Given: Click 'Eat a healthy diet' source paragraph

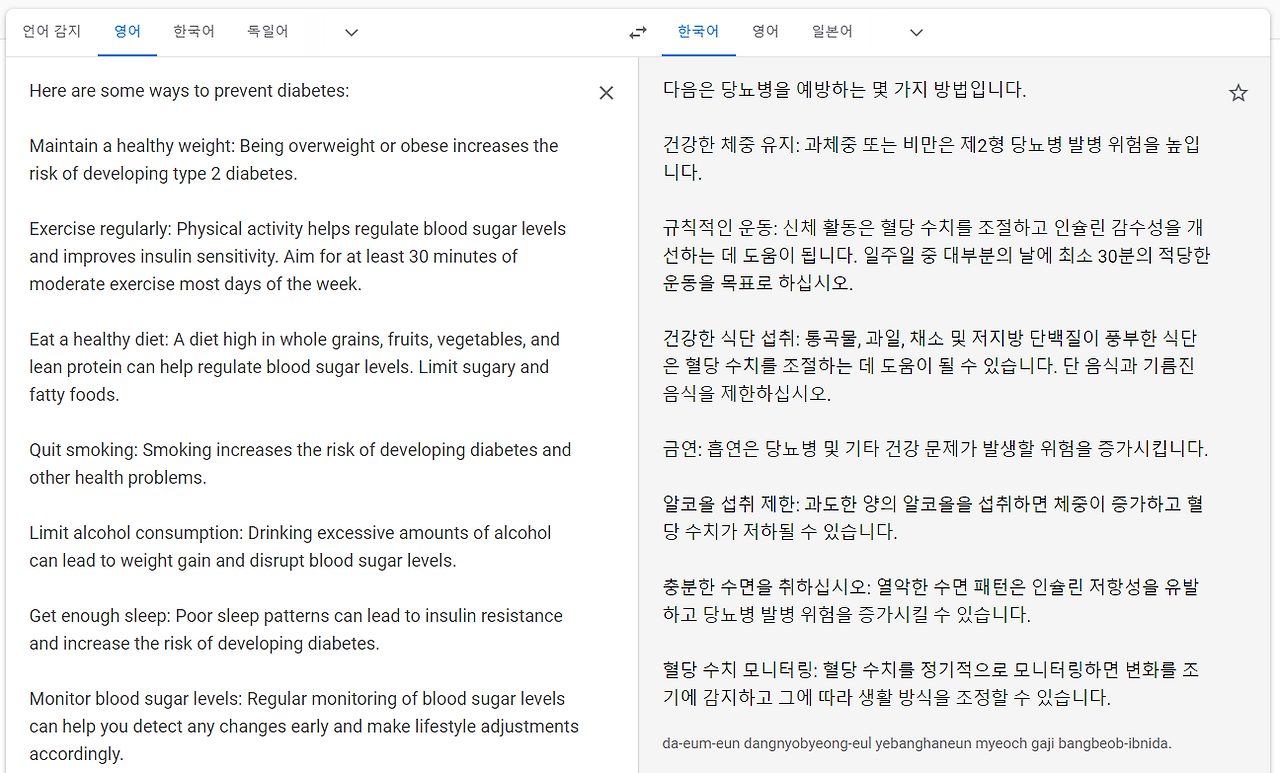Looking at the screenshot, I should tap(295, 367).
